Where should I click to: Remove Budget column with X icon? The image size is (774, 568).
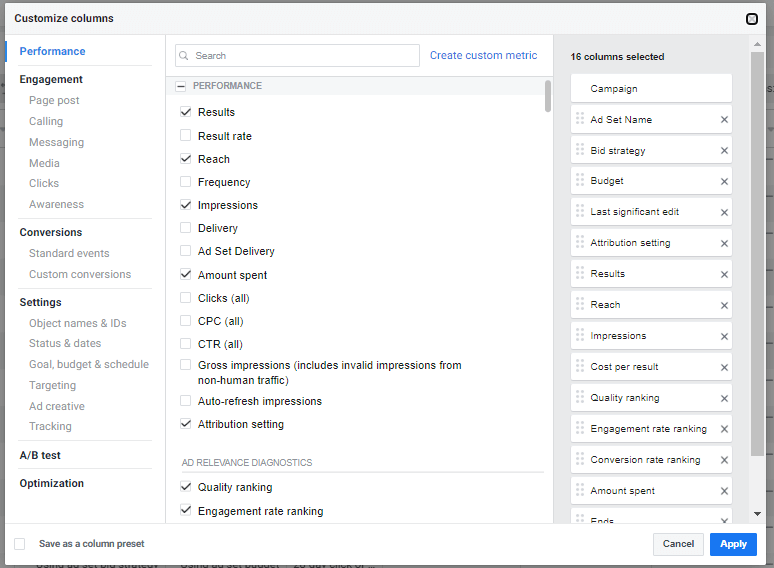(724, 181)
